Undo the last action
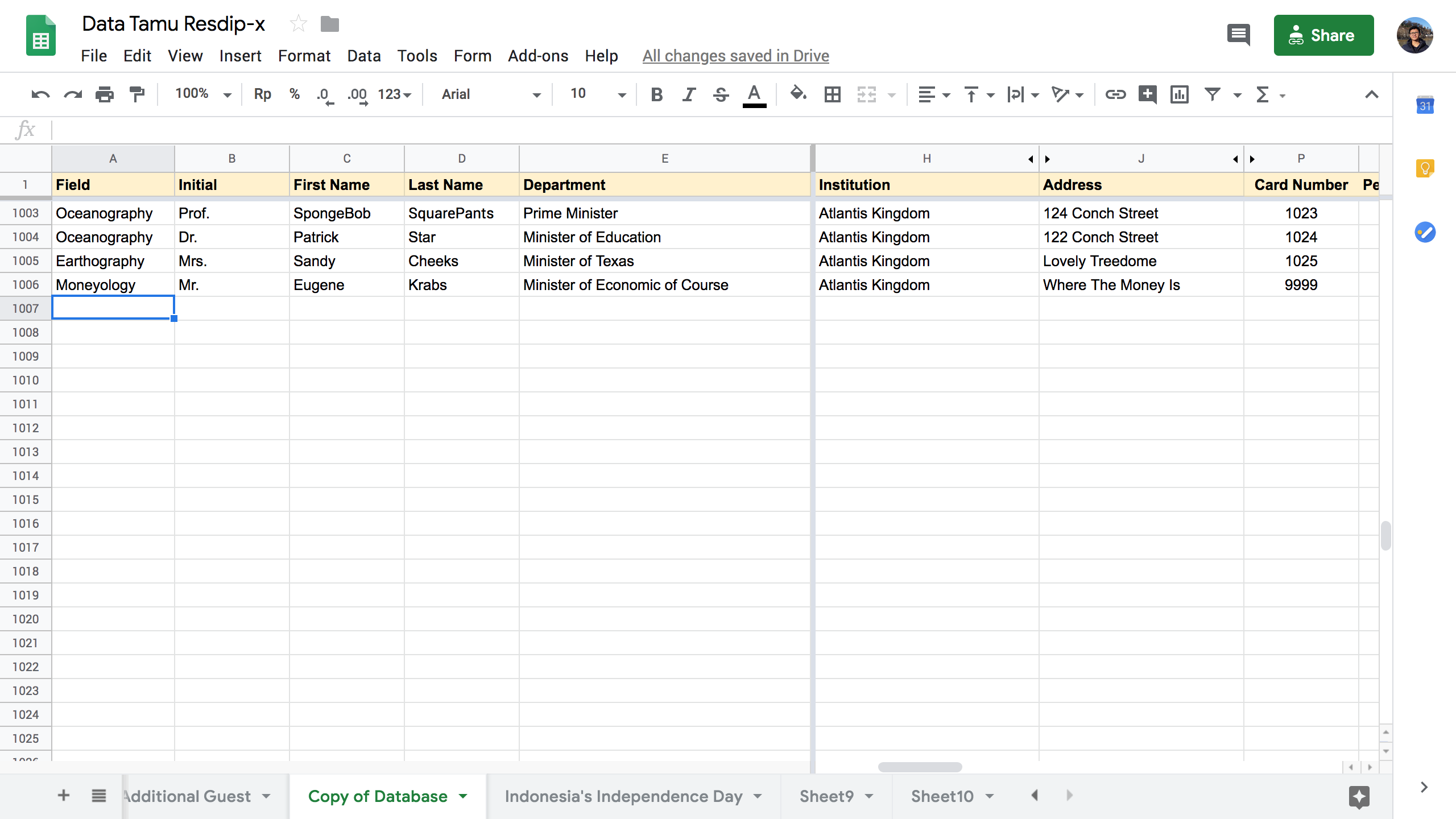1456x819 pixels. (x=40, y=94)
